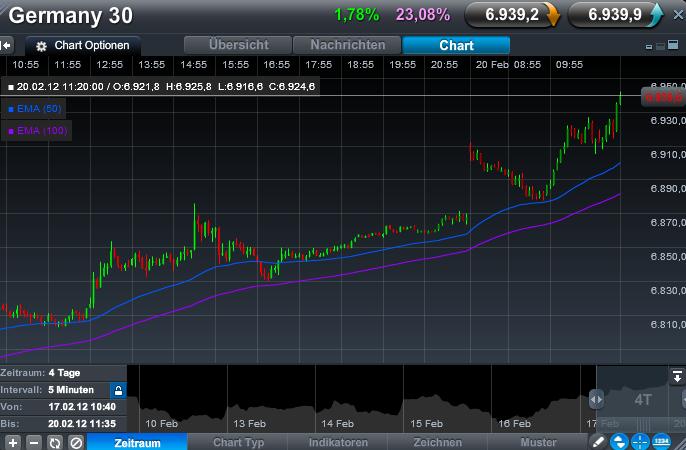This screenshot has width=686, height=450.
Task: Click the OHLC data readout label
Action: pos(161,87)
